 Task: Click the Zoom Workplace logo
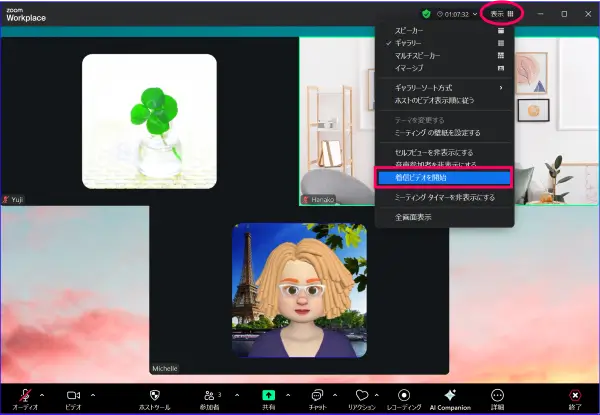(x=26, y=15)
